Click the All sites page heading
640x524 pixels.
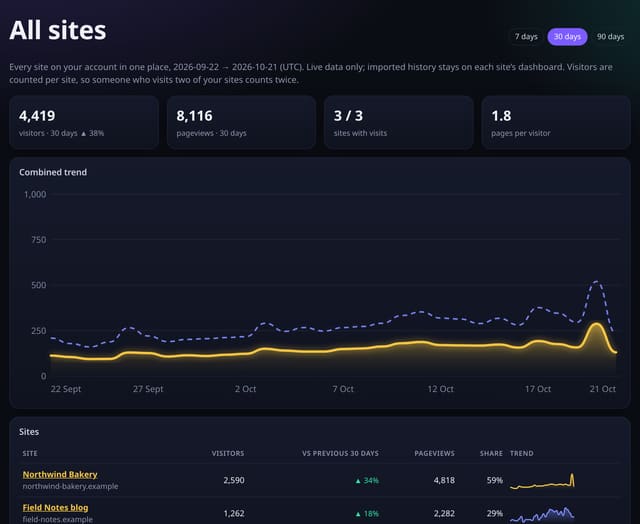click(x=58, y=30)
